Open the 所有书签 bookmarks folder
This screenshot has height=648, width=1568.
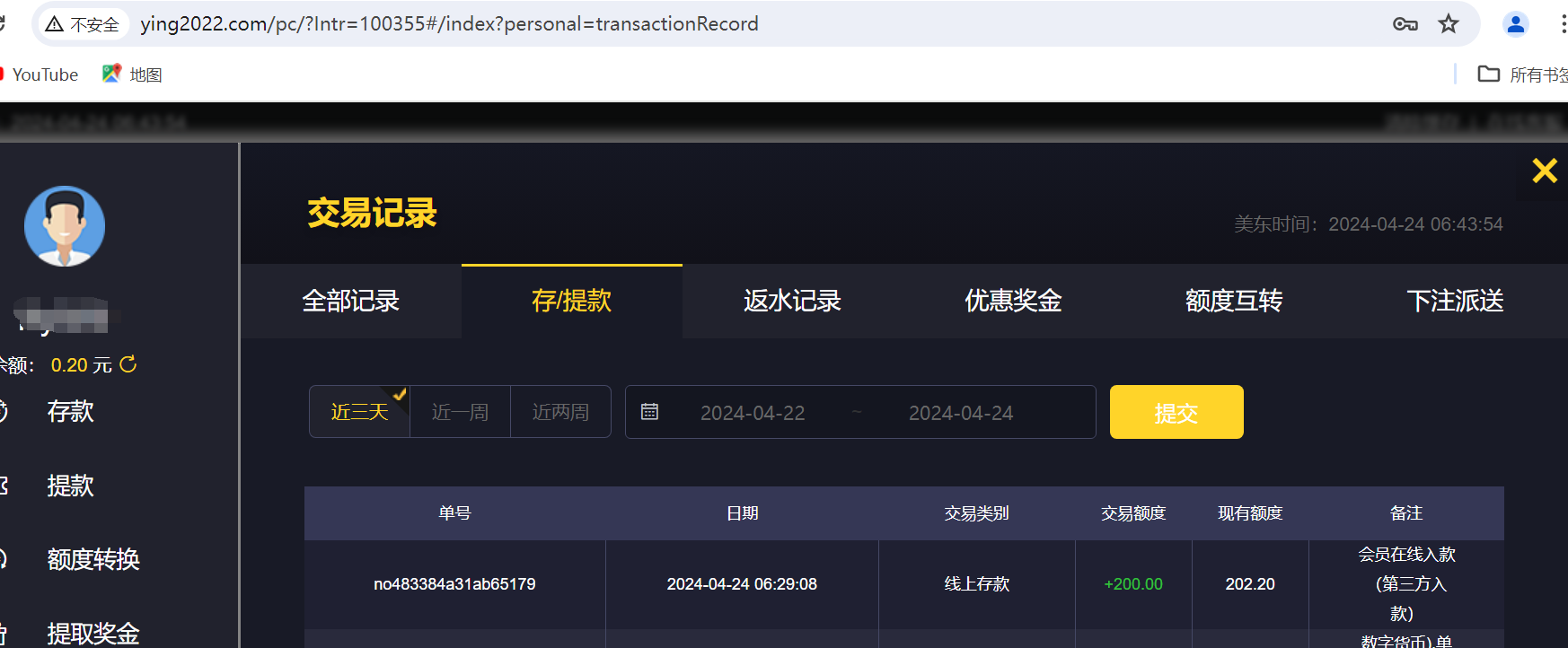point(1523,74)
